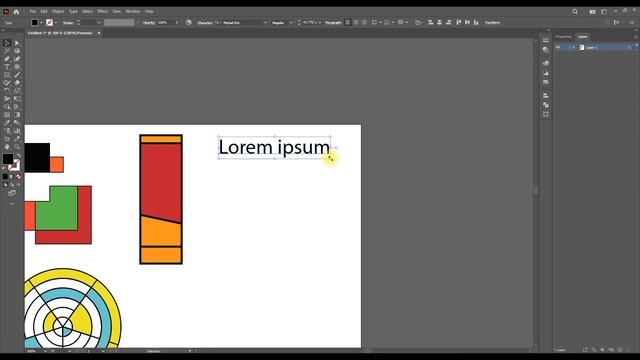Viewport: 640px width, 360px height.
Task: Select the Selection tool arrow
Action: coord(7,43)
